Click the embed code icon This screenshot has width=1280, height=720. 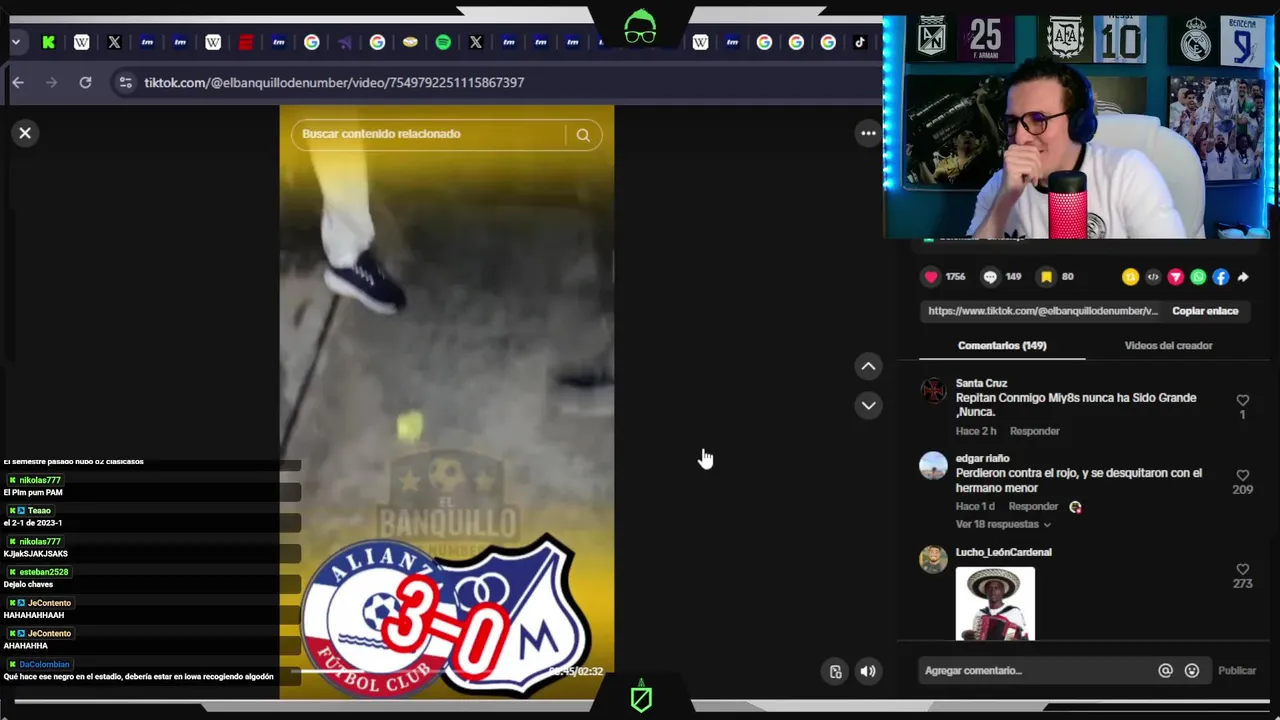pyautogui.click(x=1153, y=277)
